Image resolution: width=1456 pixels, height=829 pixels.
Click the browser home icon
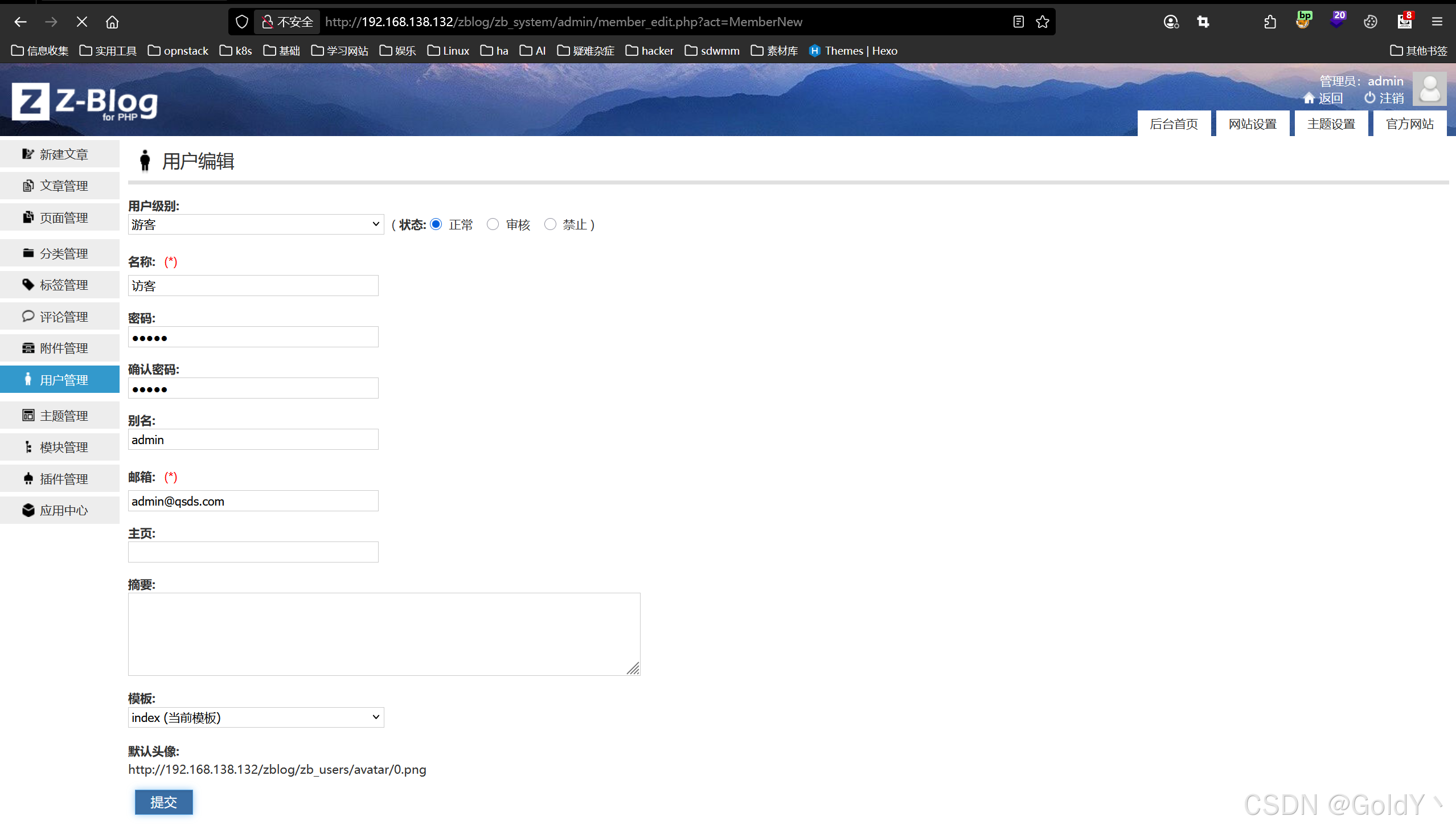(112, 22)
